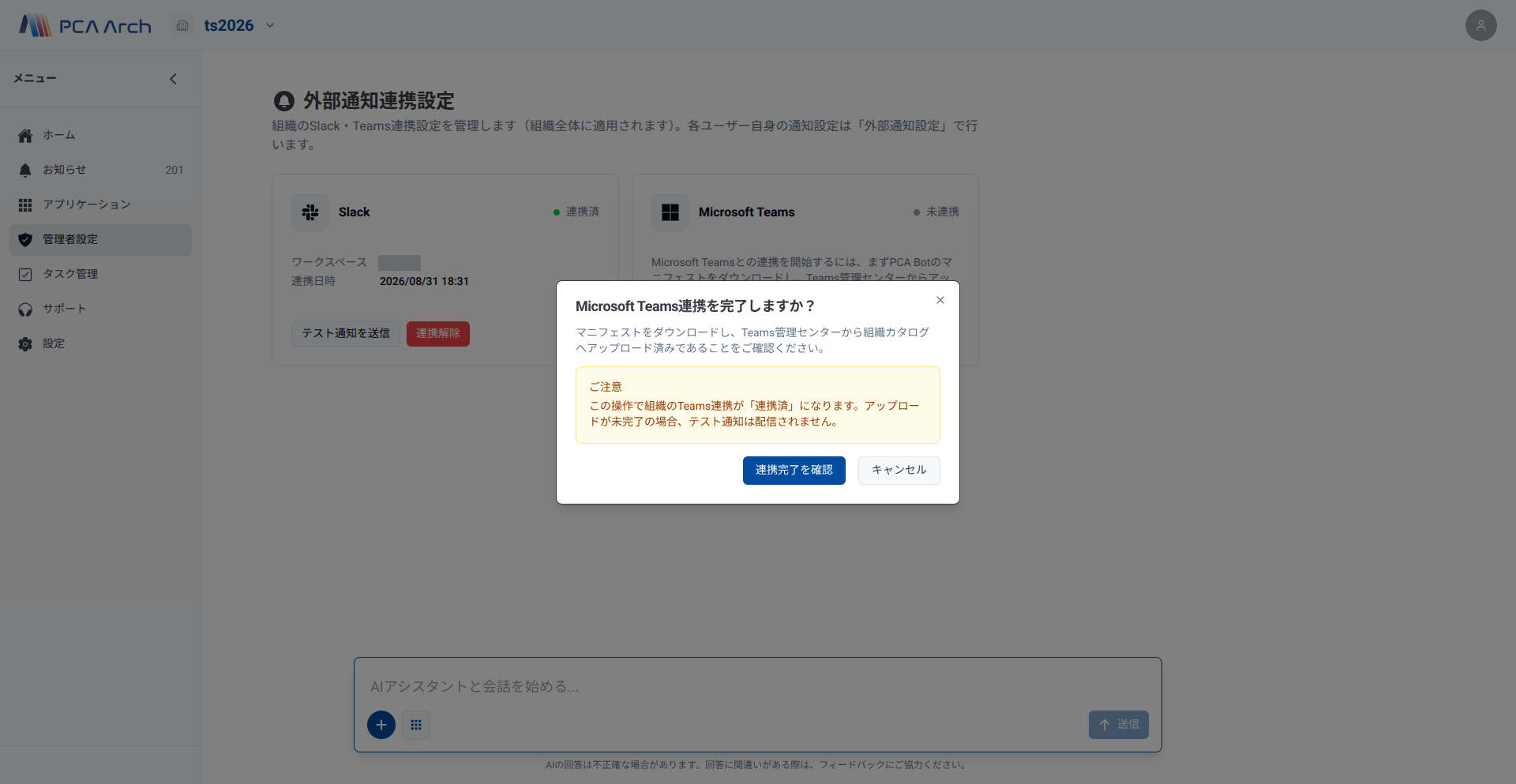Screen dimensions: 1516x784
Task: Click the checkbox icon beside タスク管理
Action: (x=25, y=275)
